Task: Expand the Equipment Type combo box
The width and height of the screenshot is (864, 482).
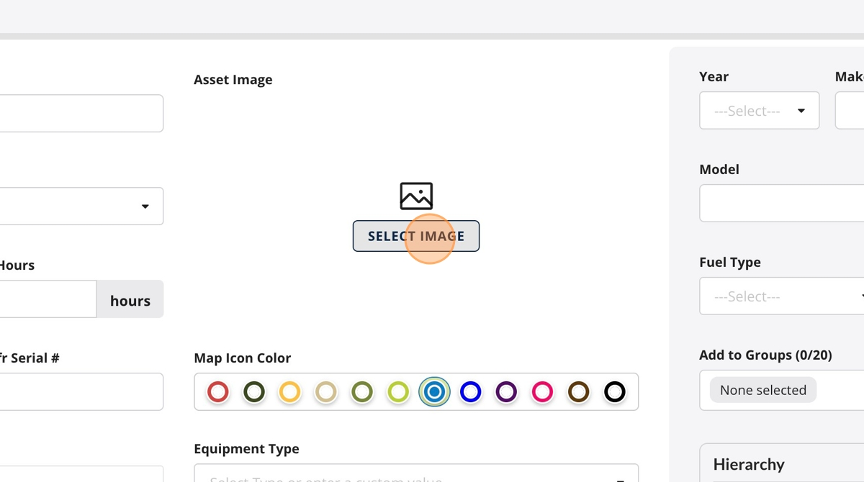Action: [416, 473]
